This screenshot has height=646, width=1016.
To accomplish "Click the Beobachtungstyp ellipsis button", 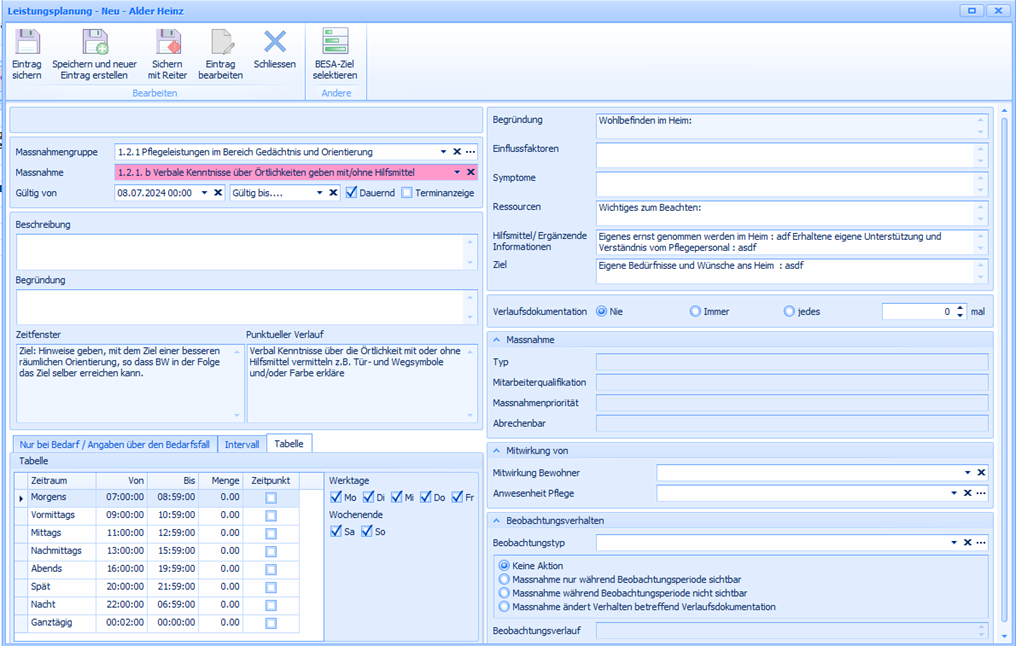I will pos(982,543).
